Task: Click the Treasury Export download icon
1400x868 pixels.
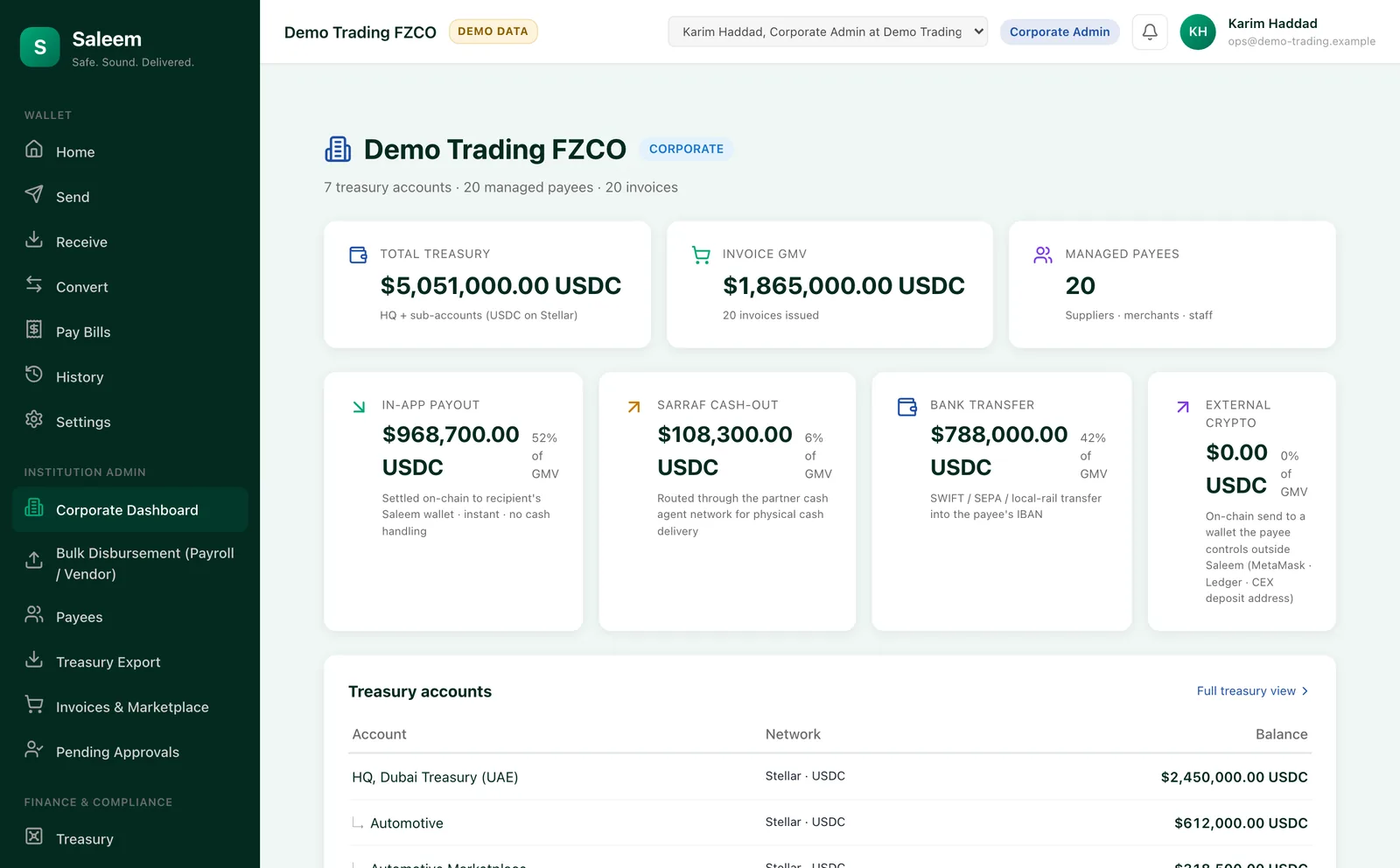Action: coord(34,659)
